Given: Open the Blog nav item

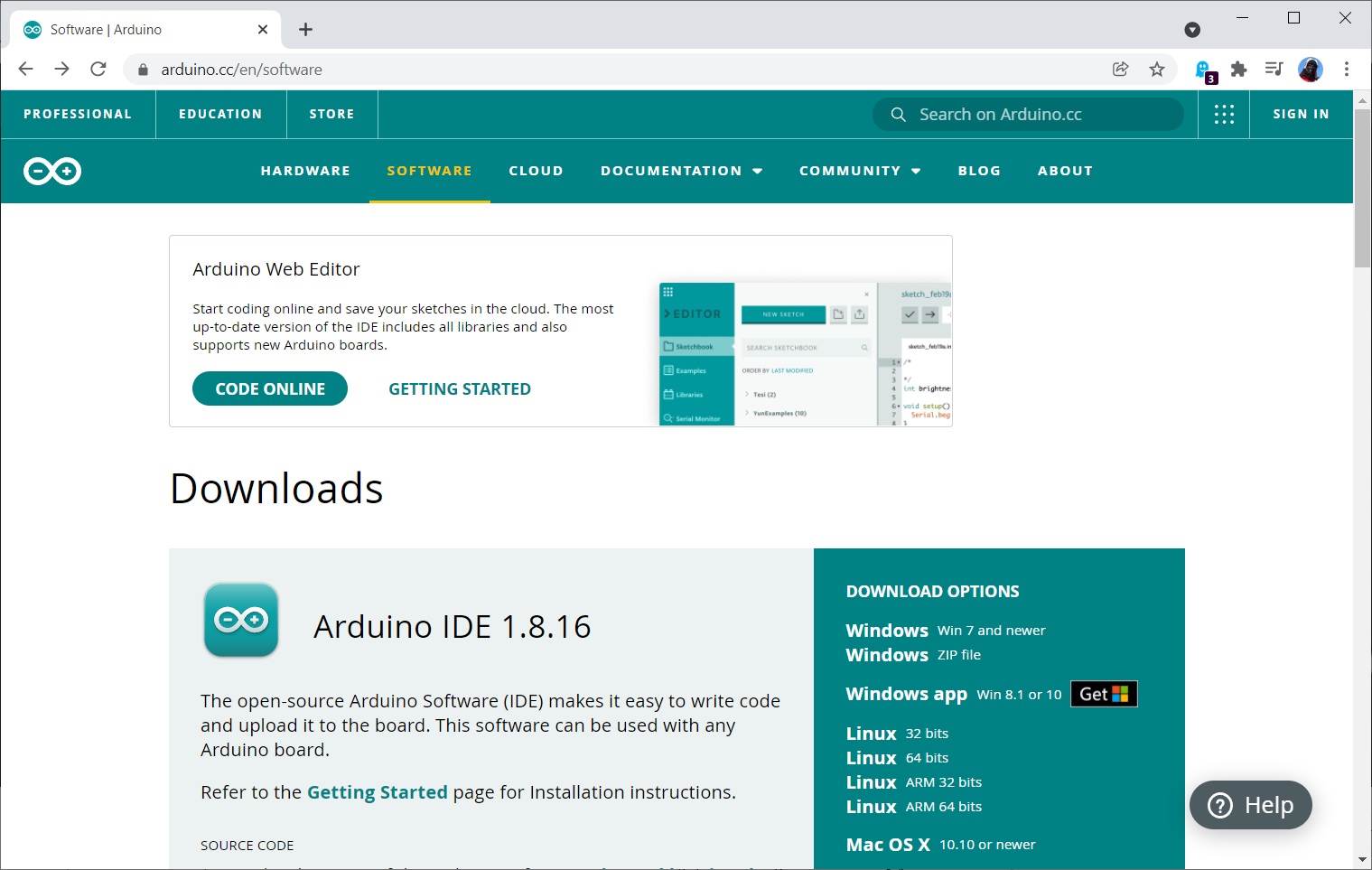Looking at the screenshot, I should [980, 171].
